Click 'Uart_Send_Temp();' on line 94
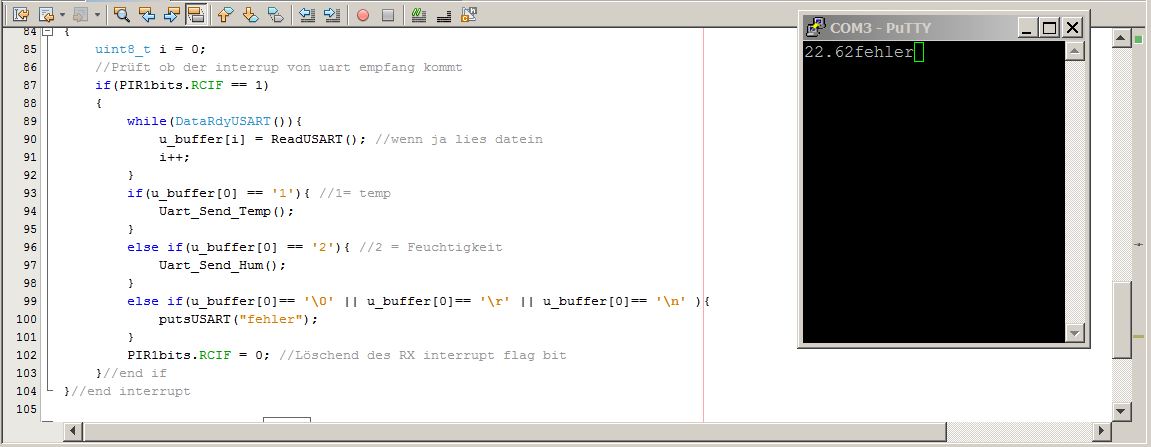 click(226, 211)
